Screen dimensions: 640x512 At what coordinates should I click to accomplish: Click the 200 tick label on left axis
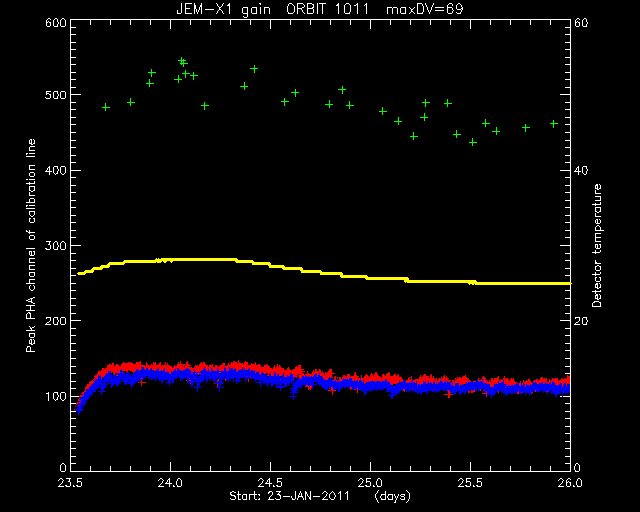coord(56,321)
